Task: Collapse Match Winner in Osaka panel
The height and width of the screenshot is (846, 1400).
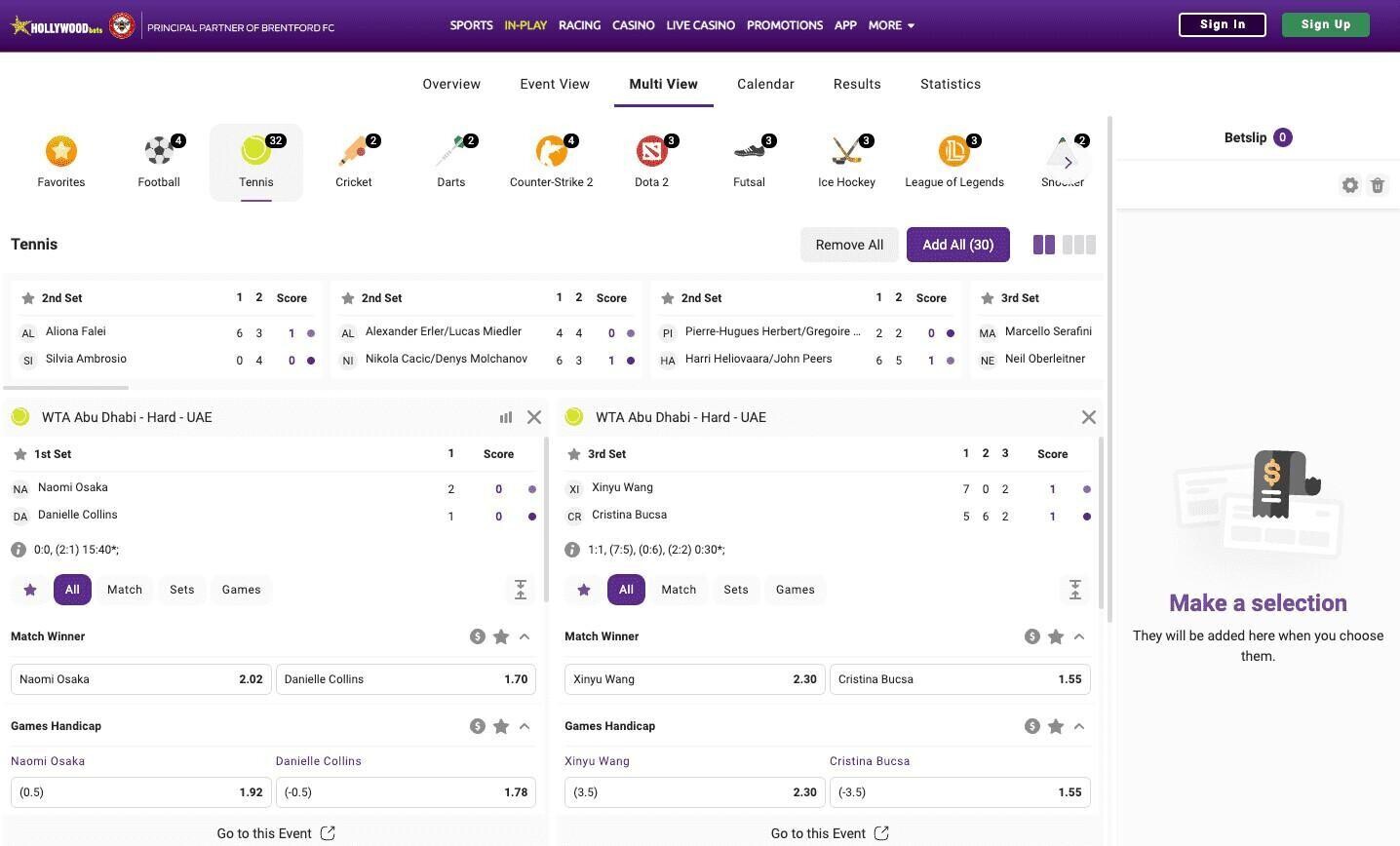Action: pyautogui.click(x=525, y=636)
